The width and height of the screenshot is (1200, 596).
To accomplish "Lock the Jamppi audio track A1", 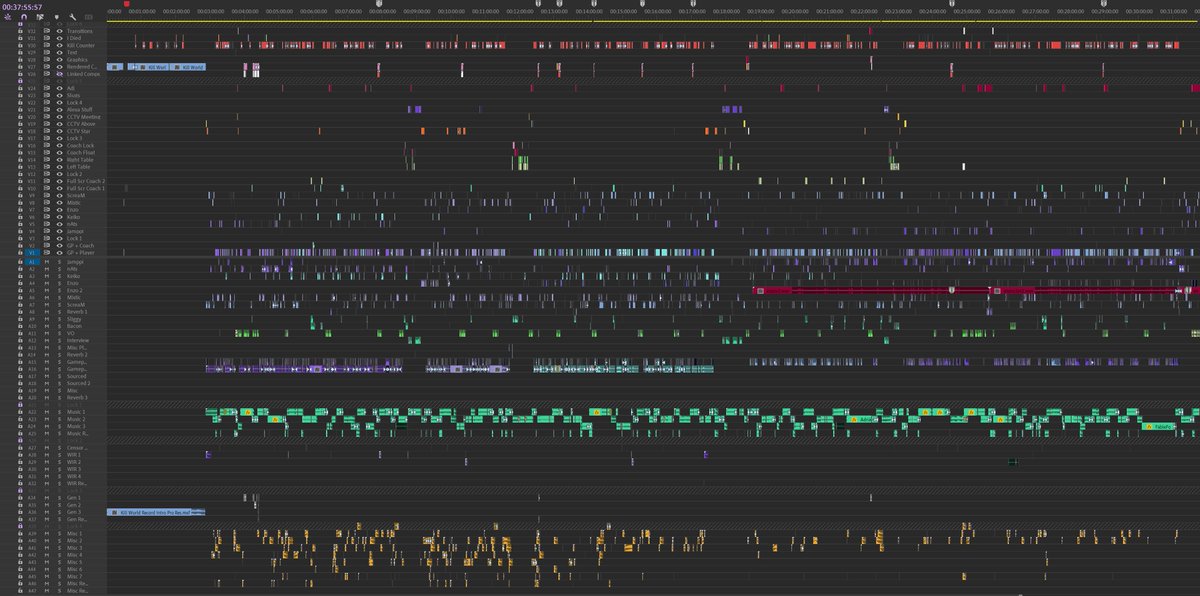I will tap(20, 262).
